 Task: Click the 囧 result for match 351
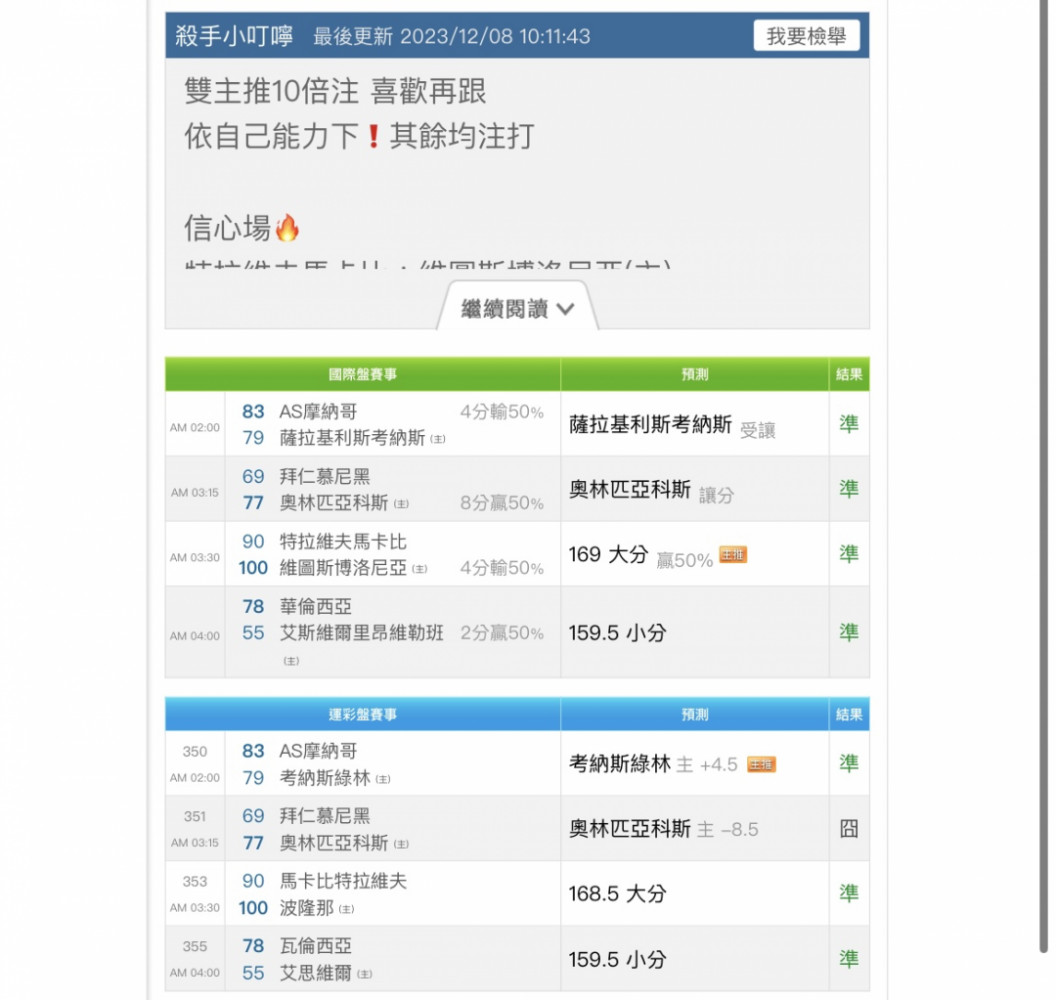pos(849,828)
